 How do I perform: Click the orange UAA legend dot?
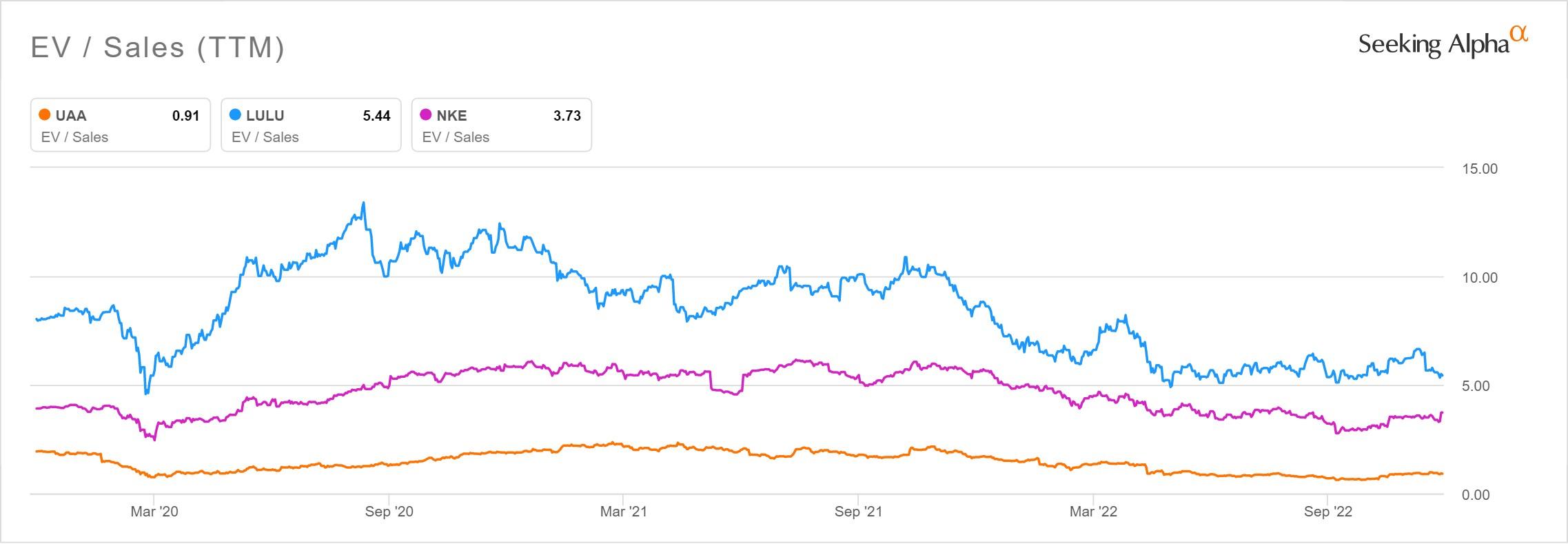coord(45,115)
